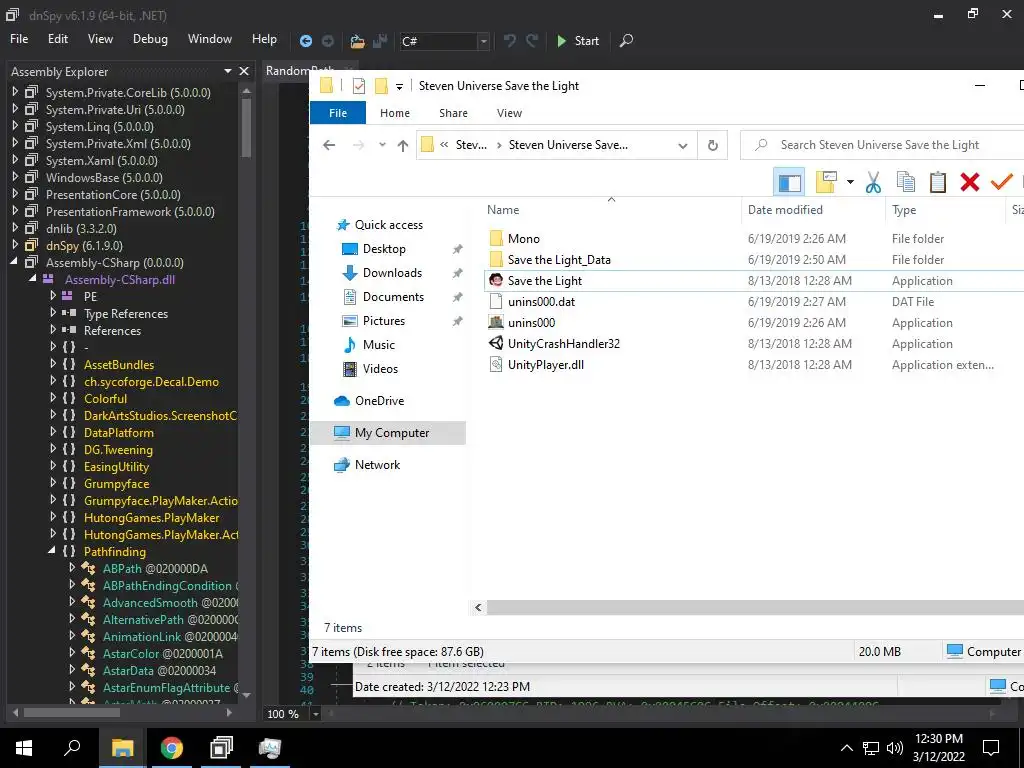Click Properties checkmark icon in Explorer title bar
This screenshot has width=1024, height=768.
point(359,86)
